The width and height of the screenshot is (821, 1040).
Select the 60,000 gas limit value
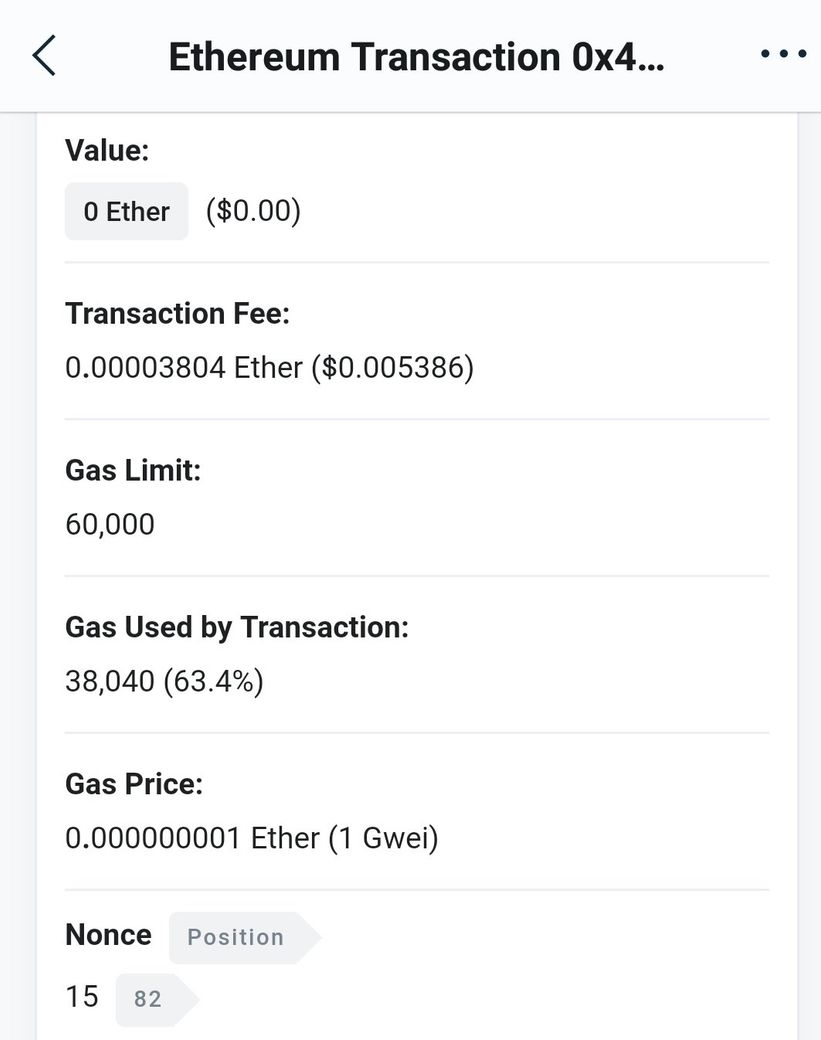pos(110,524)
